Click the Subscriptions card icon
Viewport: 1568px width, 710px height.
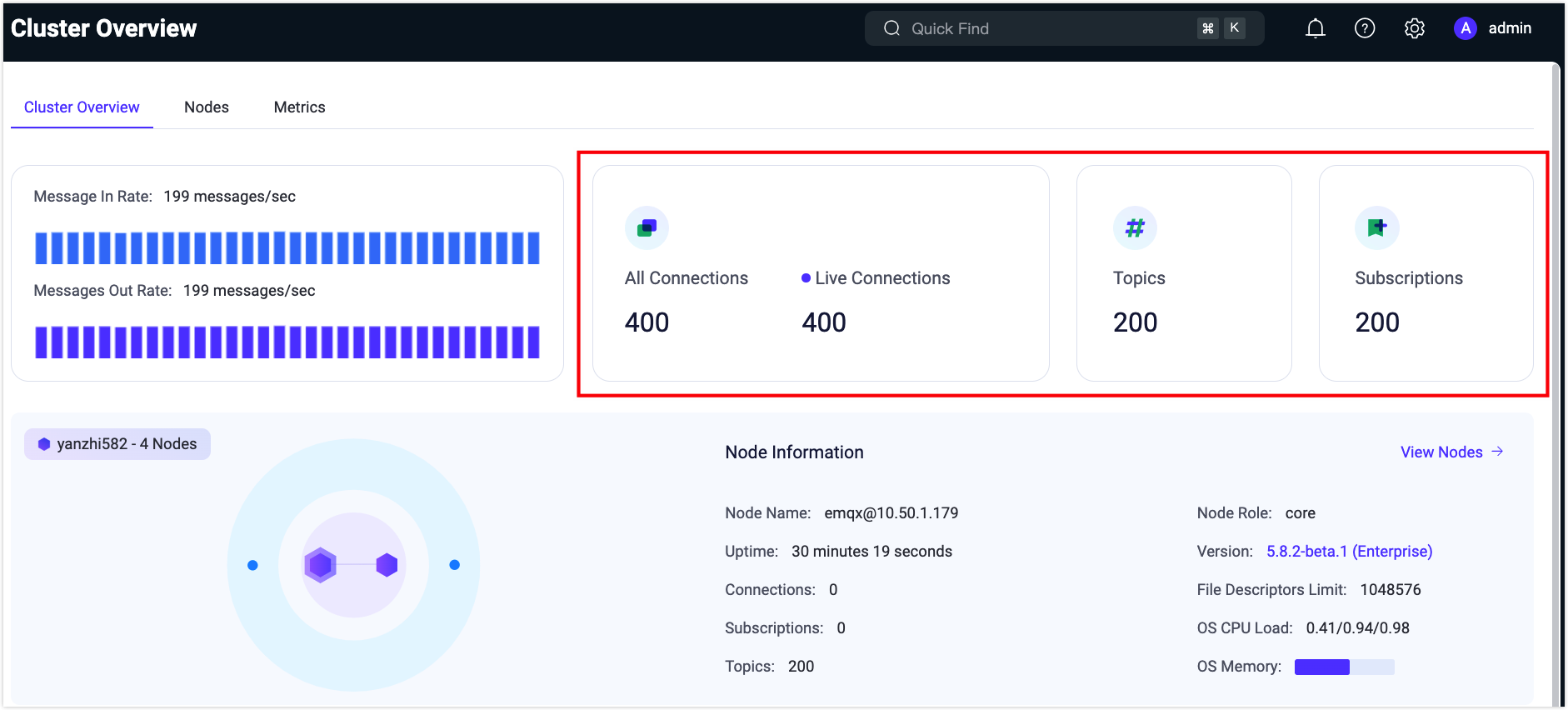[x=1376, y=227]
